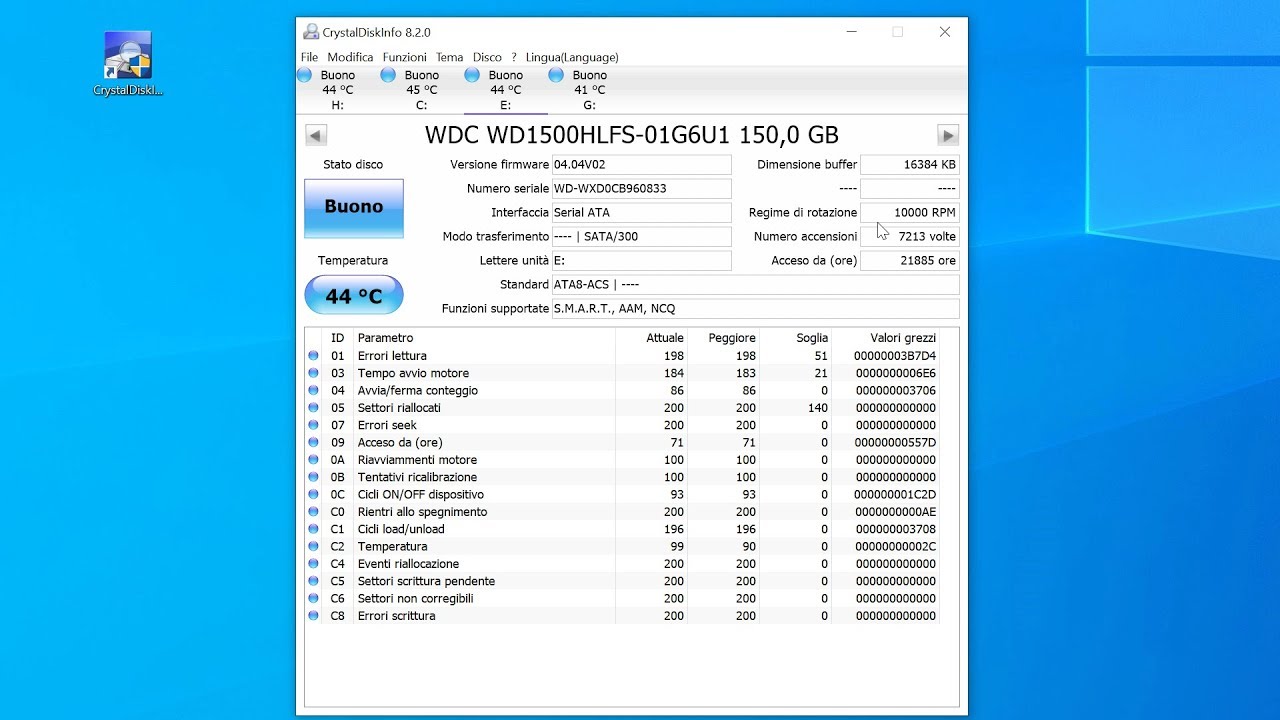
Task: Click Acceso da (ore) value 21885 ore
Action: tap(909, 260)
